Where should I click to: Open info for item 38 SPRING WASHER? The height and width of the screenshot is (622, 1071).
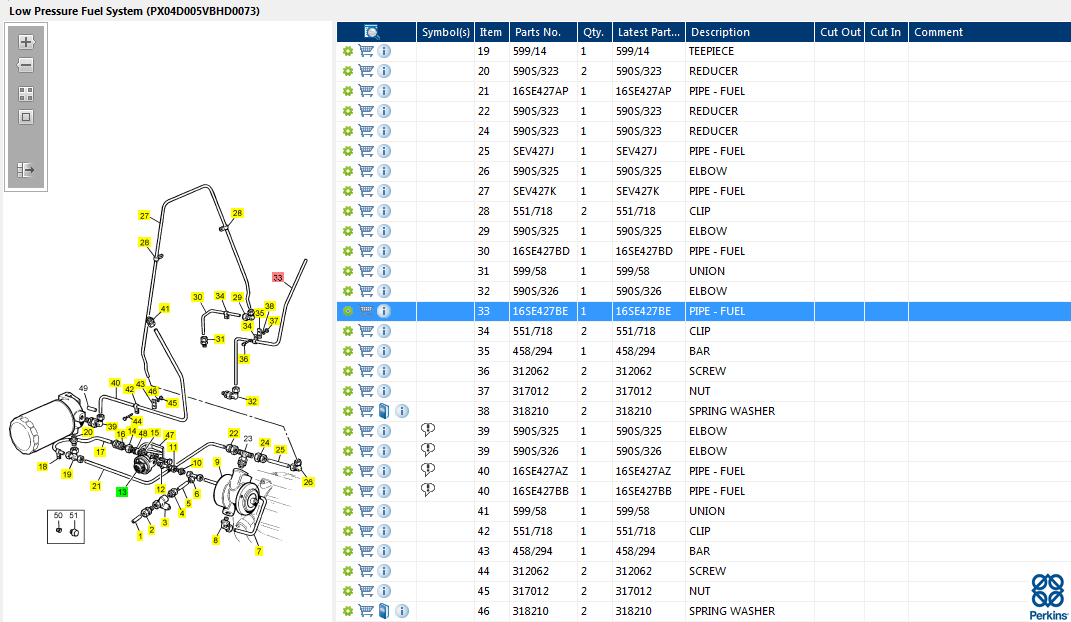point(402,411)
